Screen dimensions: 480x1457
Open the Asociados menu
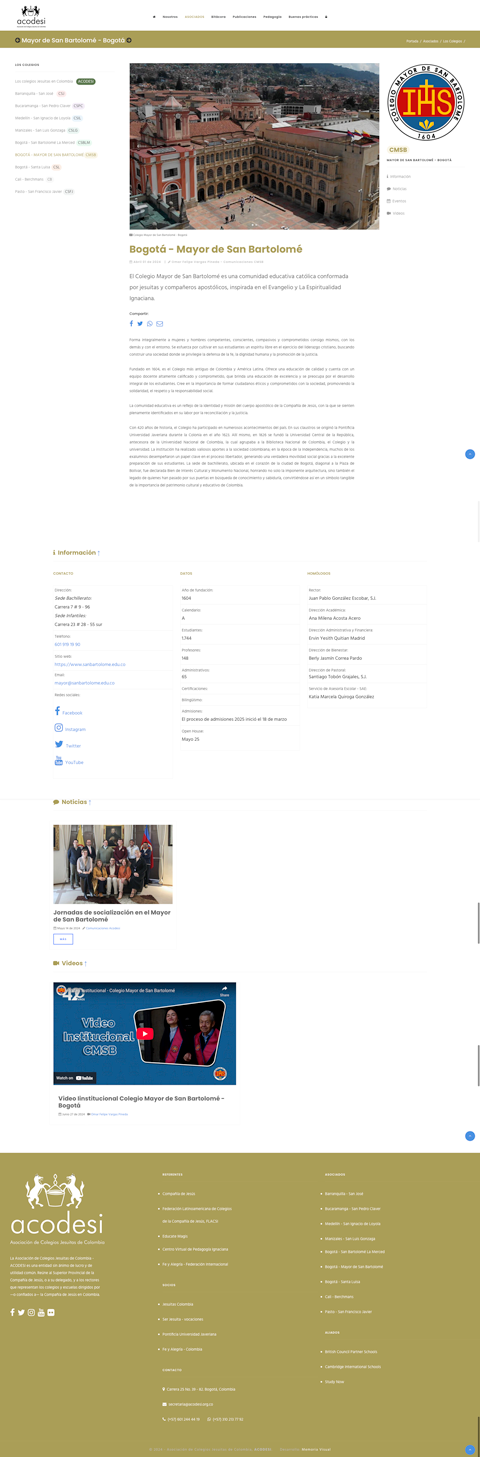tap(194, 17)
